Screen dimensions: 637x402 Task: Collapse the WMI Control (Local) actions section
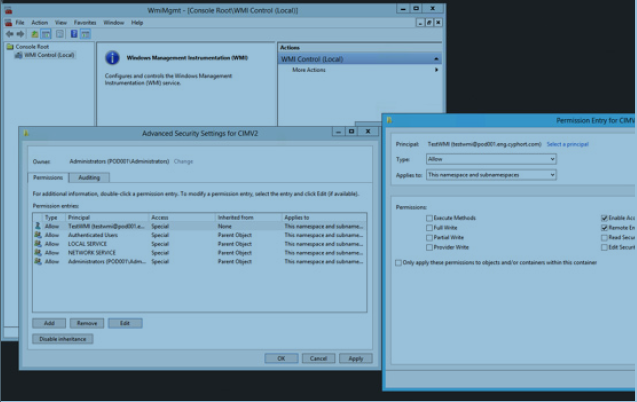[436, 59]
